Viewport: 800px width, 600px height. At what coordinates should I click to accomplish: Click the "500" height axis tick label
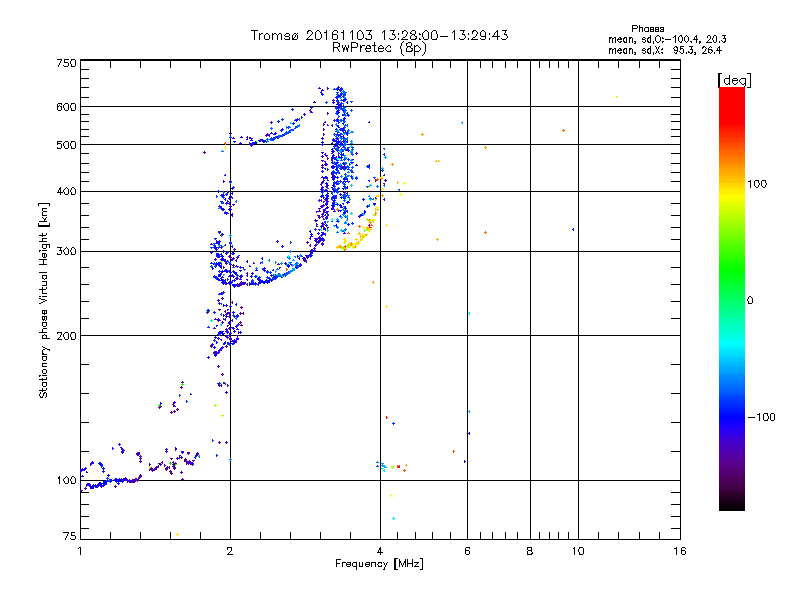66,145
